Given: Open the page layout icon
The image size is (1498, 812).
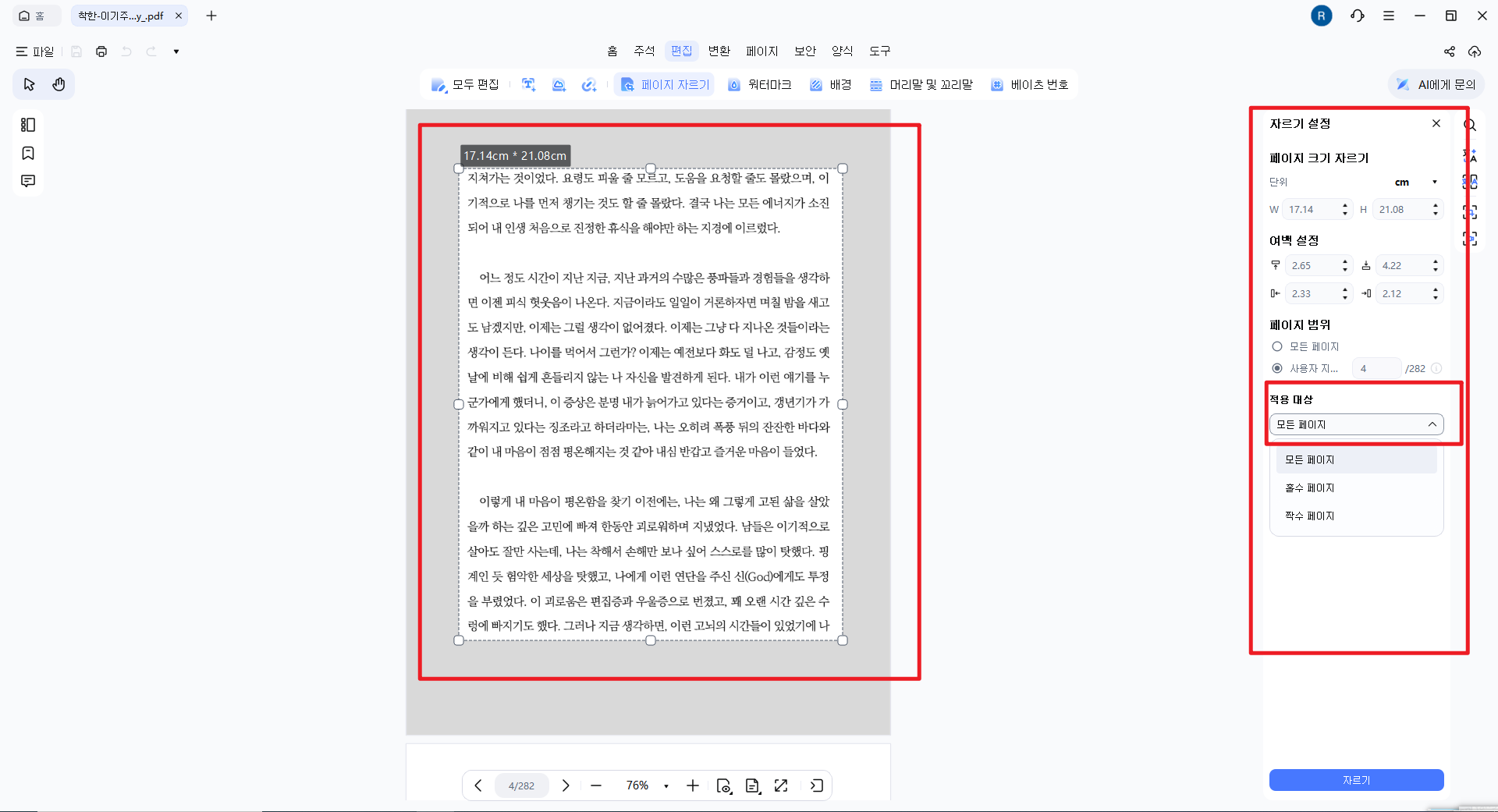Looking at the screenshot, I should [x=752, y=785].
